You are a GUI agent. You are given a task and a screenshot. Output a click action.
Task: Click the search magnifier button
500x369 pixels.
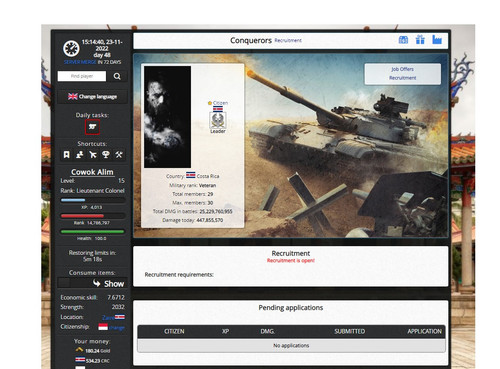coord(117,76)
